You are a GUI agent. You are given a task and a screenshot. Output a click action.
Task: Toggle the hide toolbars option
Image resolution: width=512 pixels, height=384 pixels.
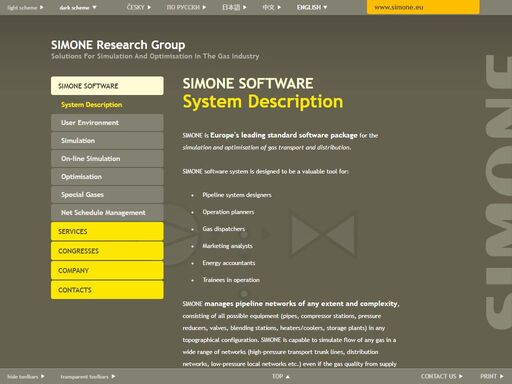click(x=26, y=377)
